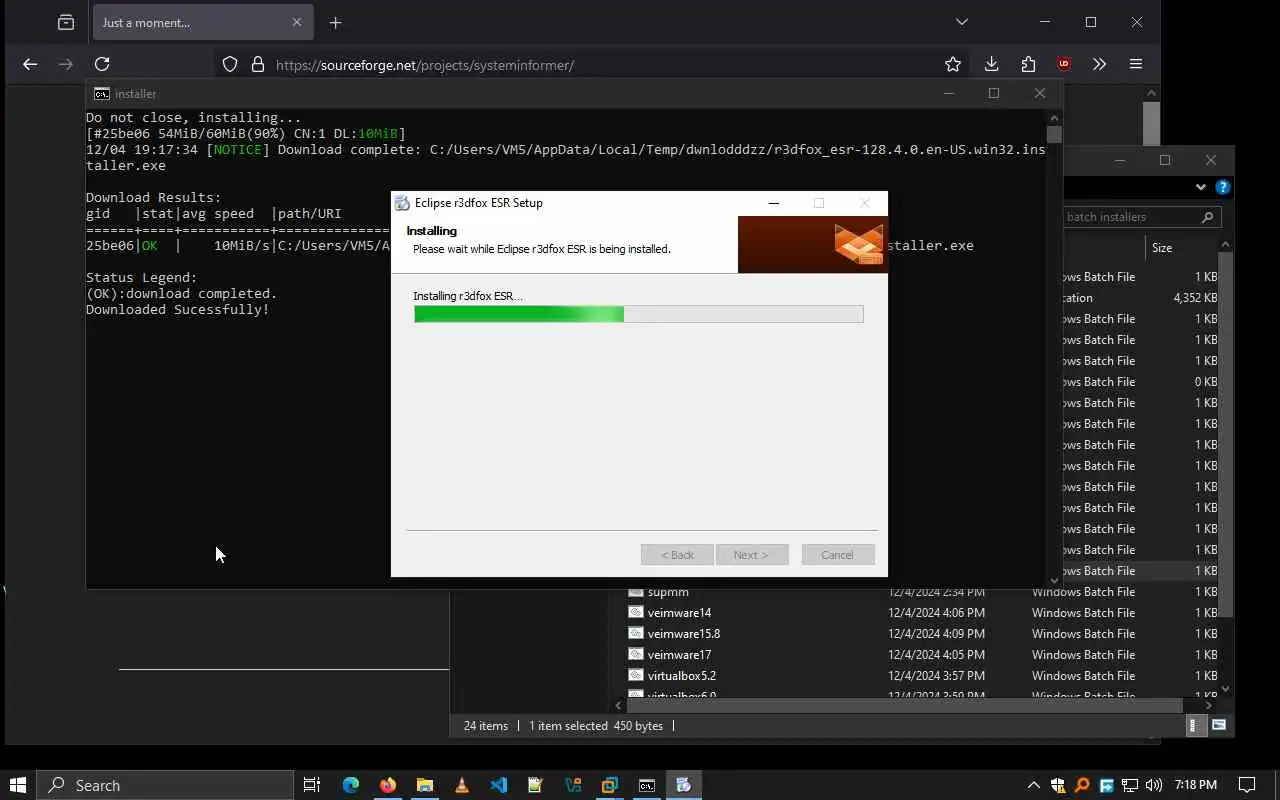Select the veimware15.8 file
This screenshot has width=1280, height=800.
coord(683,634)
